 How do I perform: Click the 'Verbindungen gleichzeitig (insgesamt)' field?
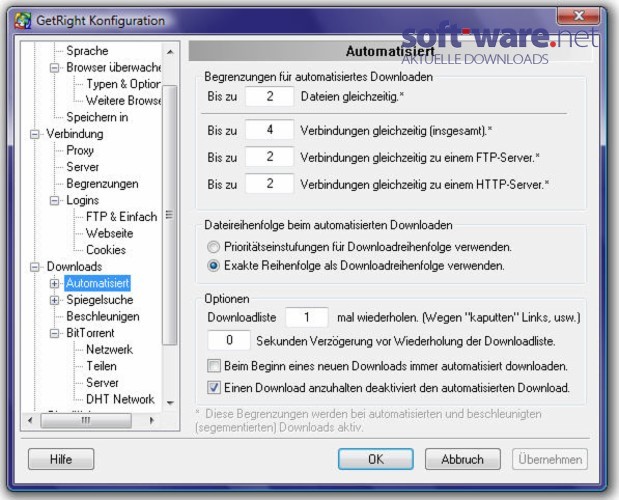click(269, 129)
